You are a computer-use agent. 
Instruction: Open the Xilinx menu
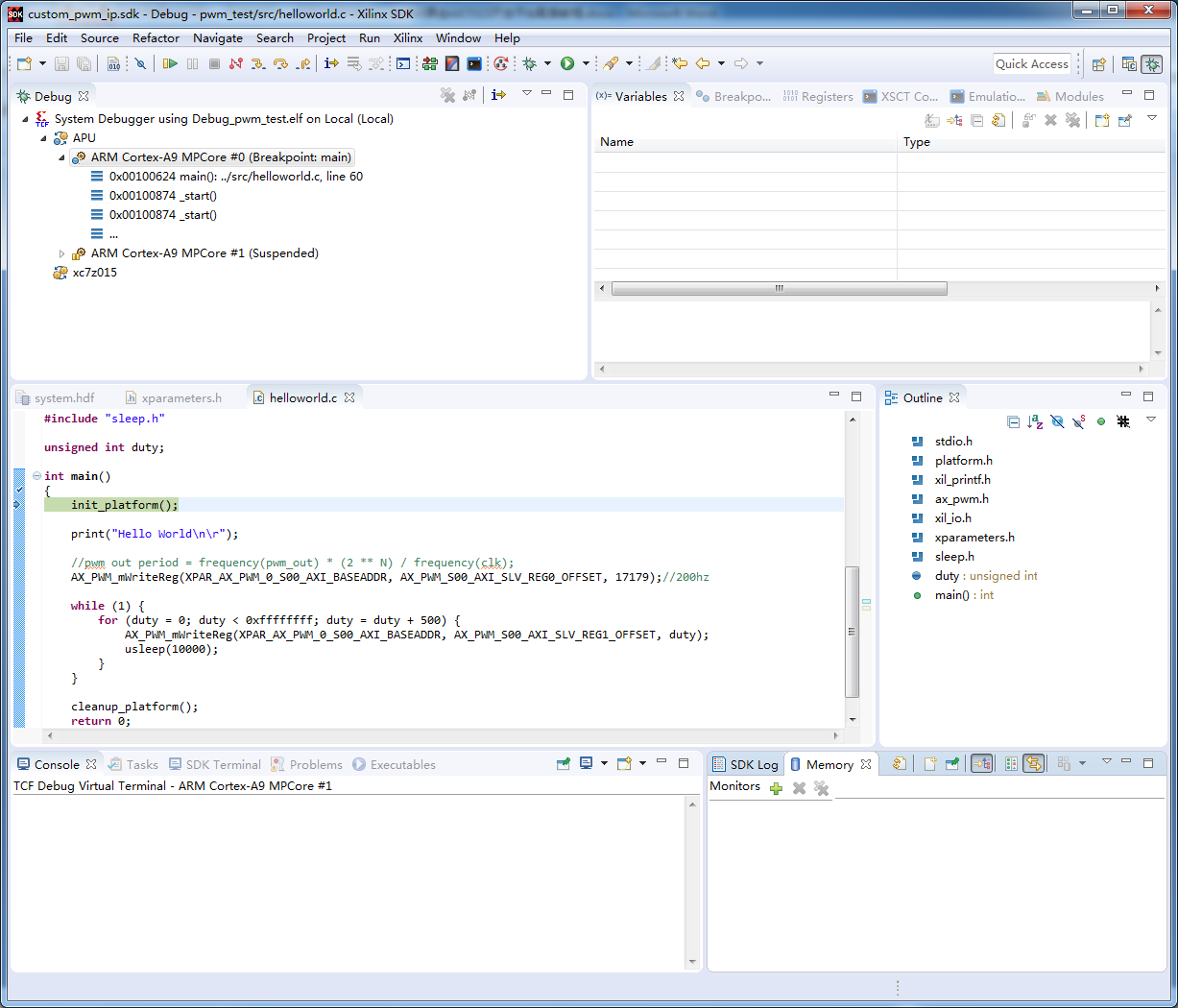(408, 37)
